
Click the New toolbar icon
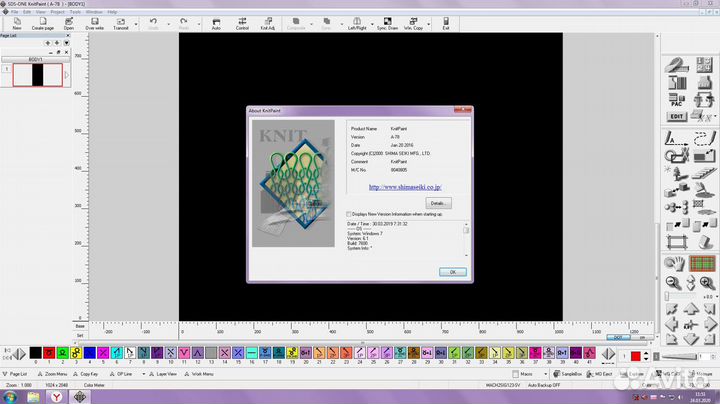[x=17, y=24]
